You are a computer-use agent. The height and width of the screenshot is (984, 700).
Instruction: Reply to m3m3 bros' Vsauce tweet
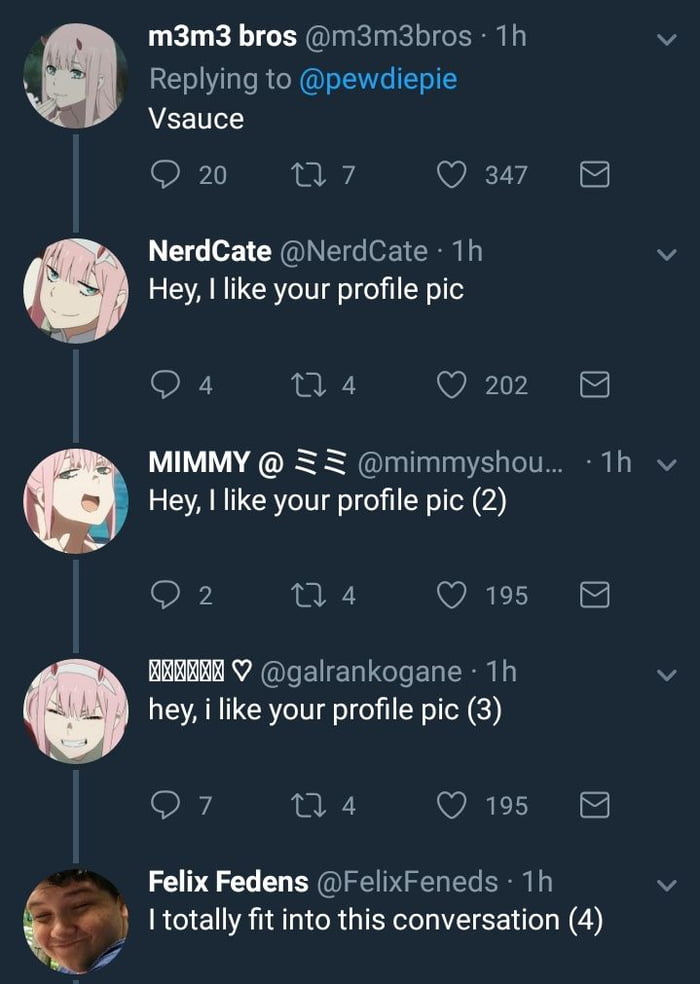tap(164, 175)
